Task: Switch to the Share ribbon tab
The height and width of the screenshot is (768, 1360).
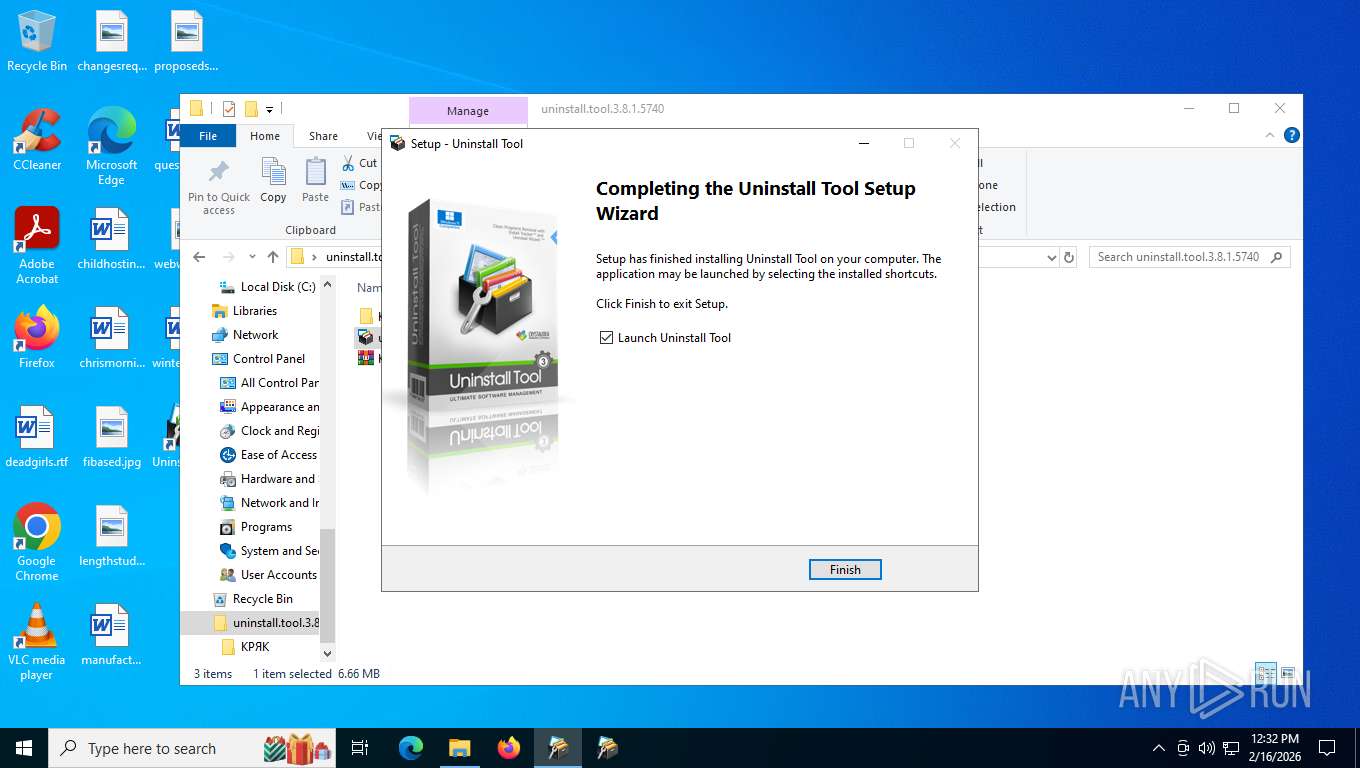Action: 323,136
